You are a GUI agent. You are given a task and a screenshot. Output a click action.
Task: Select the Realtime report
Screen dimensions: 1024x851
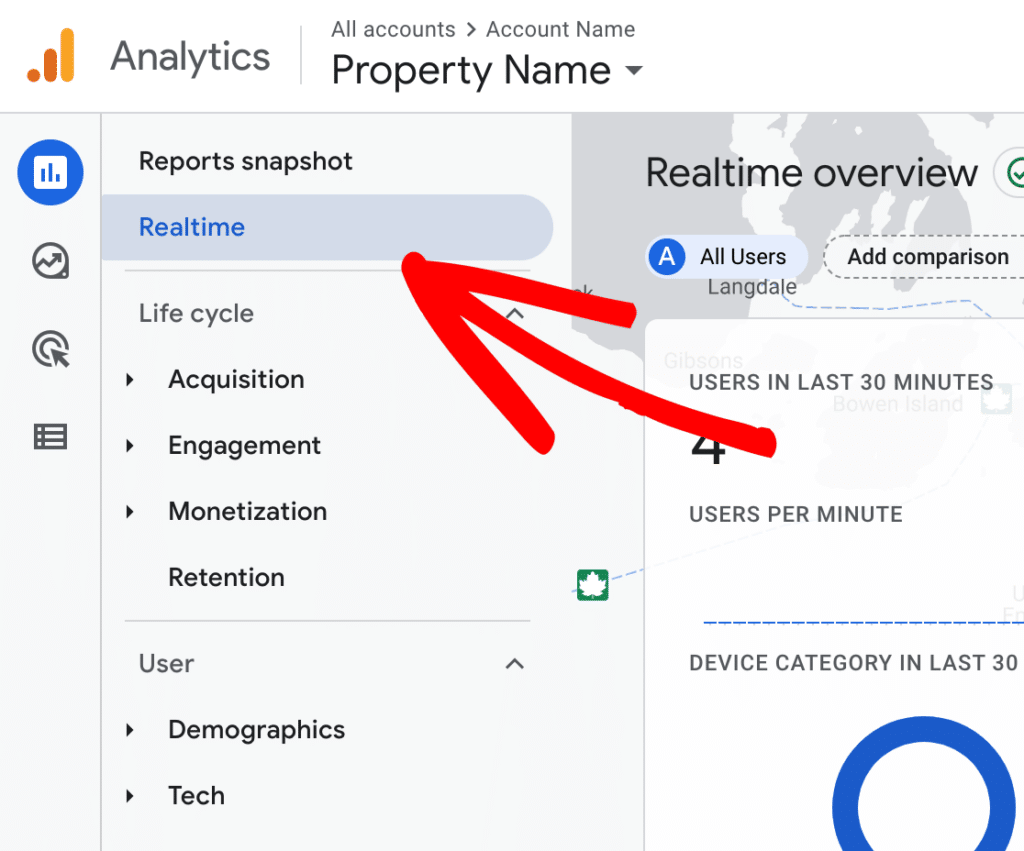(x=192, y=227)
